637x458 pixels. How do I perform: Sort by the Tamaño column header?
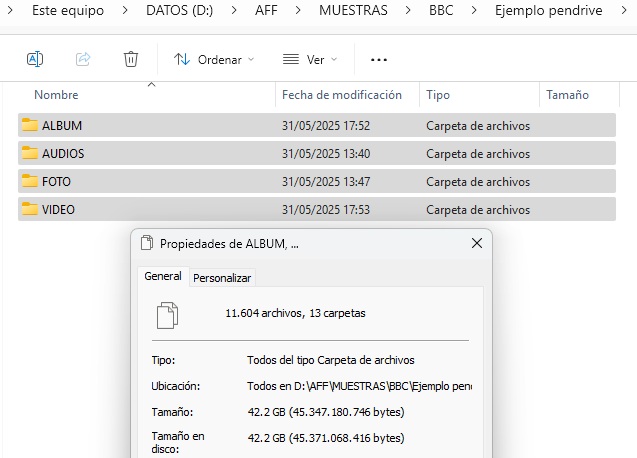[567, 95]
